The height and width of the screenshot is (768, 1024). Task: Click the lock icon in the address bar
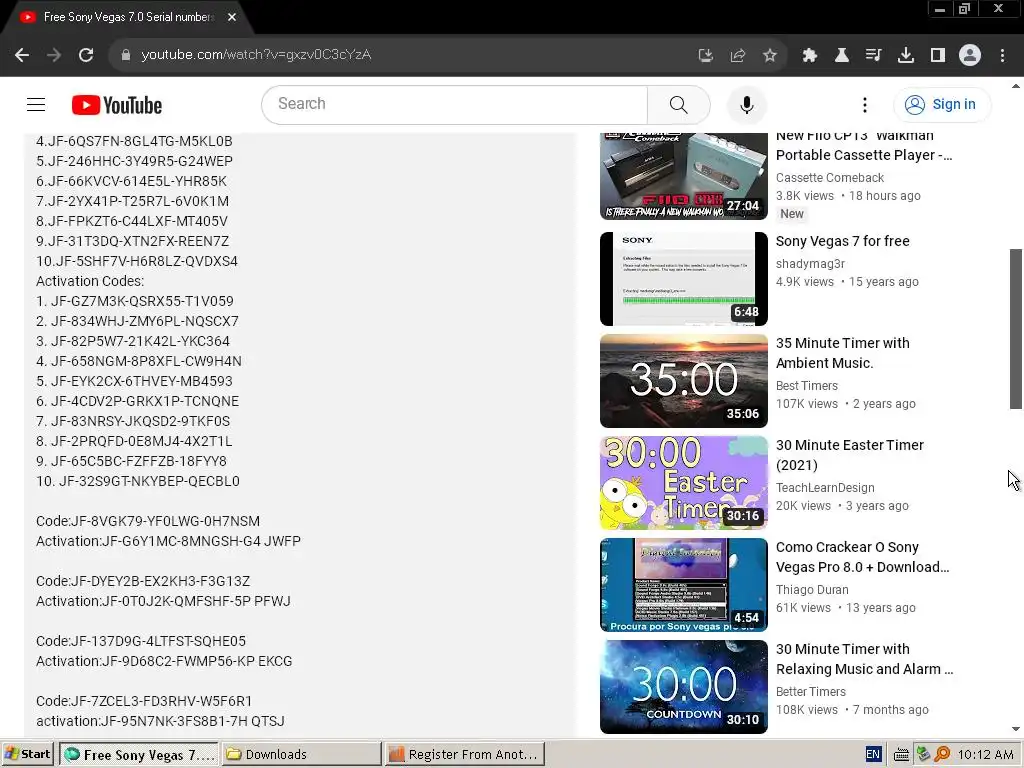126,55
